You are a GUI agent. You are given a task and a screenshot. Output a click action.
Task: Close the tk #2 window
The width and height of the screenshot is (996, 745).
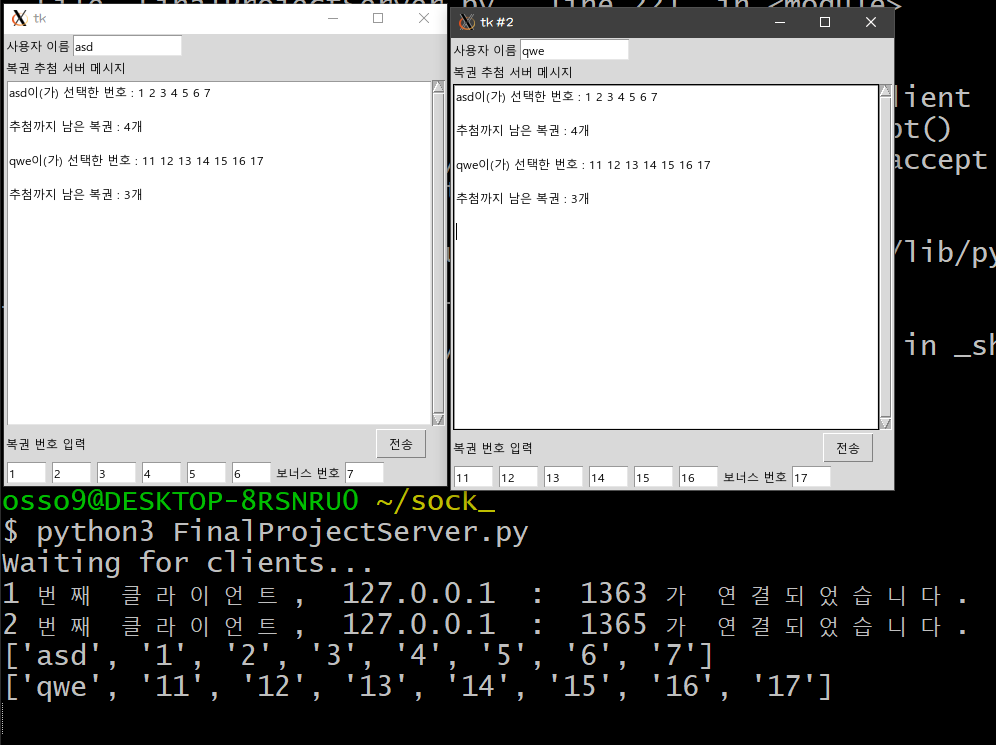pos(871,22)
